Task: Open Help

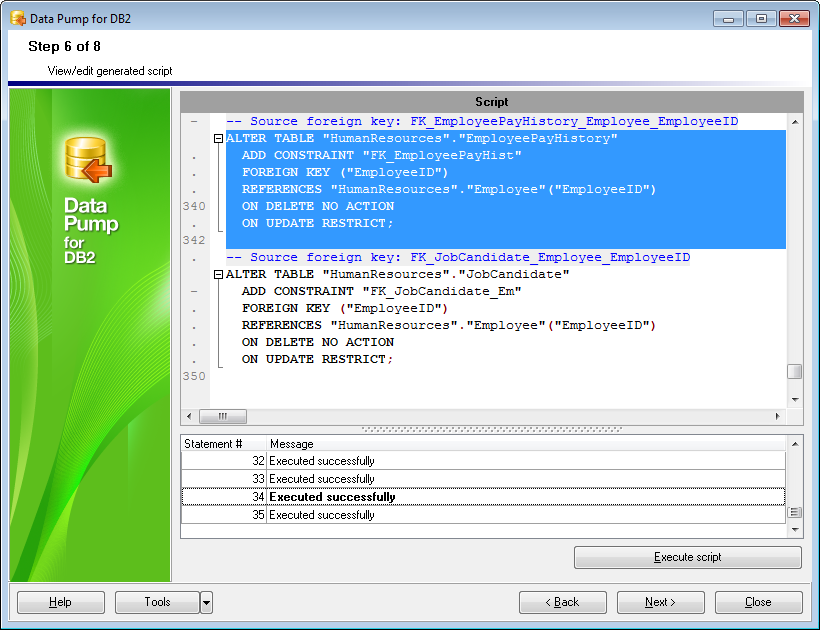Action: click(61, 602)
